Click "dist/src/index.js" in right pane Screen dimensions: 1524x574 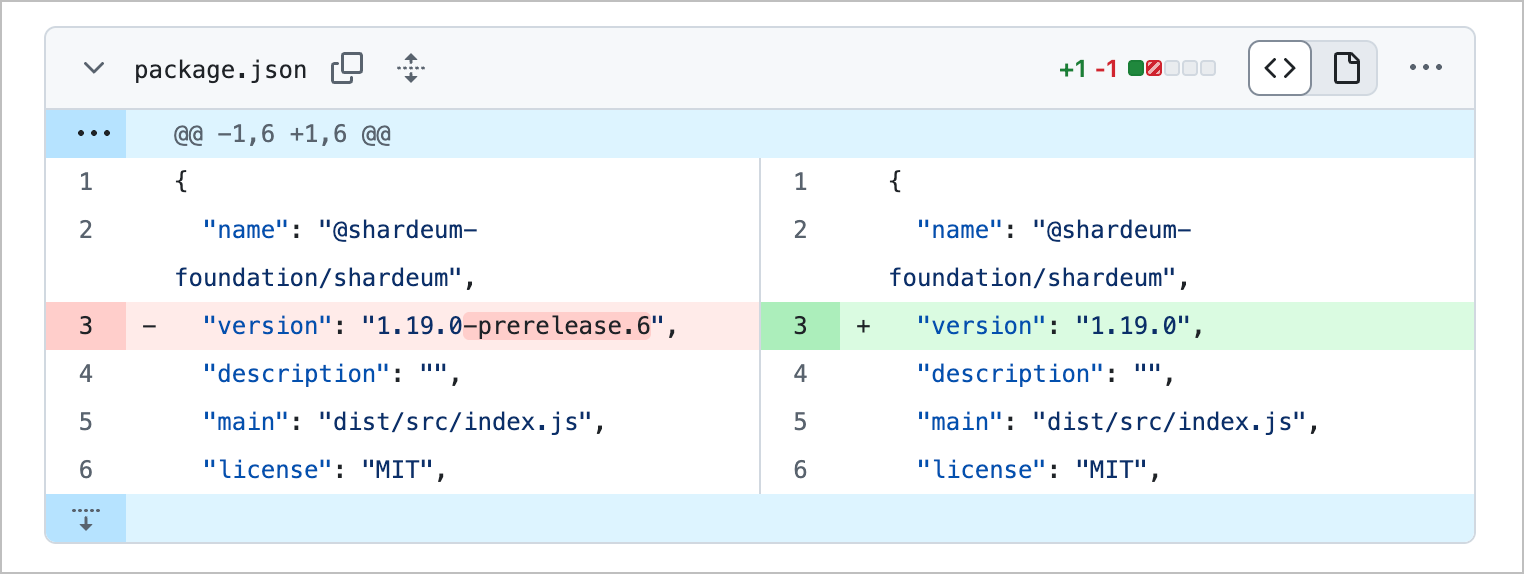(1170, 422)
